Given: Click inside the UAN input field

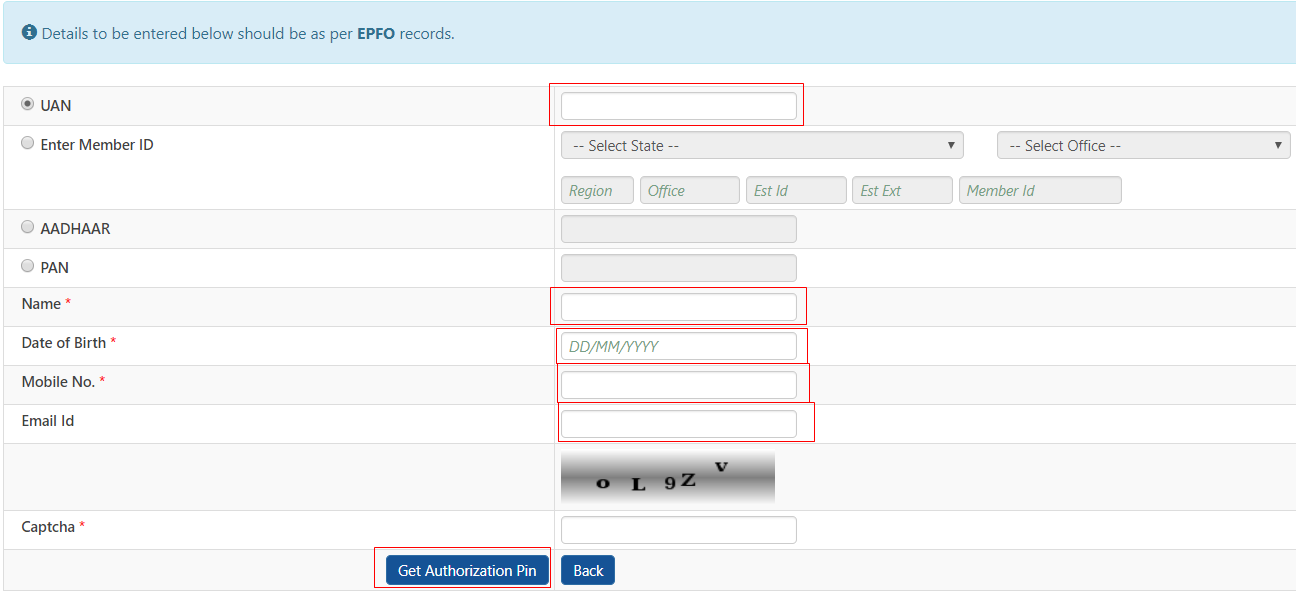Looking at the screenshot, I should pyautogui.click(x=678, y=104).
